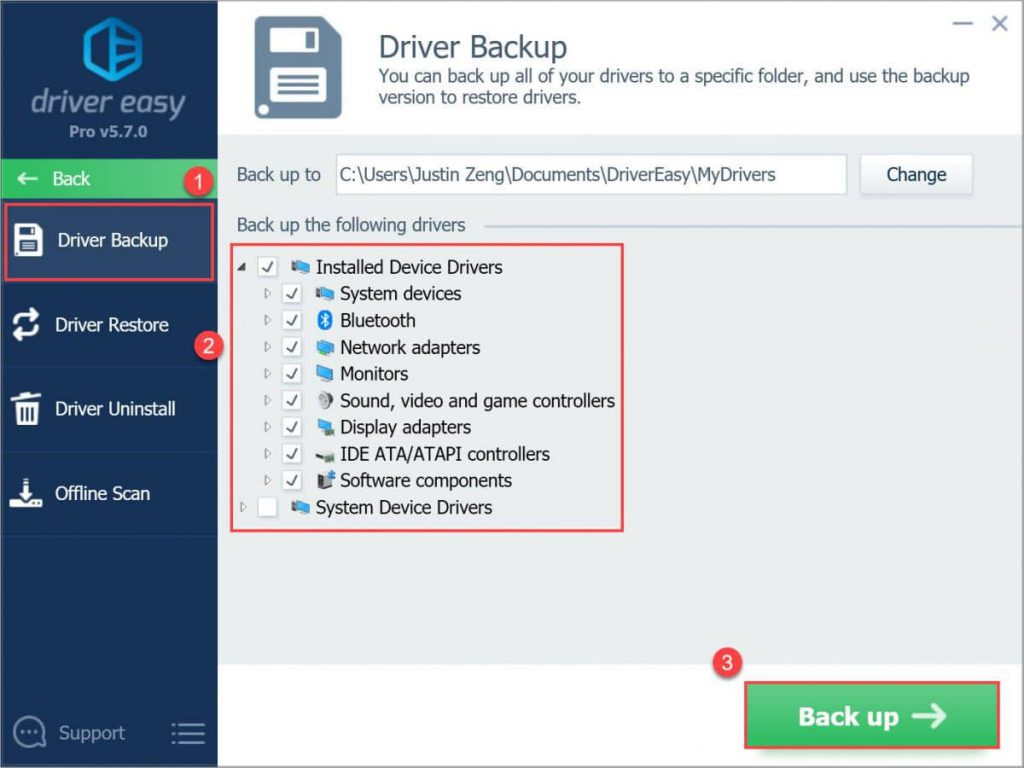The image size is (1024, 768).
Task: Start backup with the Back up button
Action: pyautogui.click(x=872, y=716)
